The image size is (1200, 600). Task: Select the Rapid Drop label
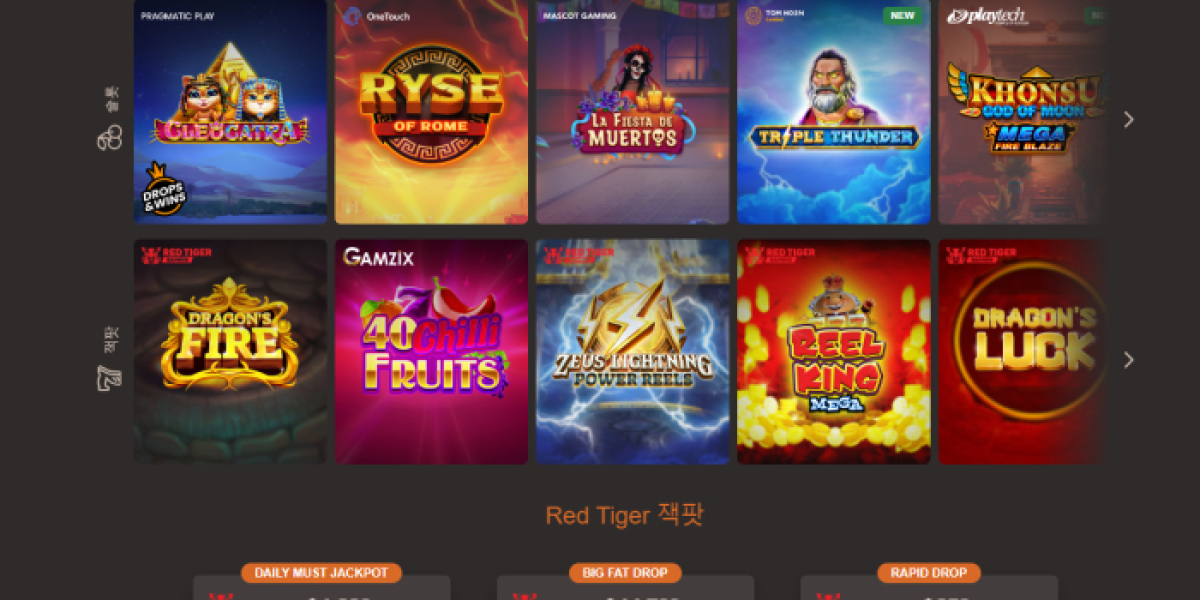(929, 573)
